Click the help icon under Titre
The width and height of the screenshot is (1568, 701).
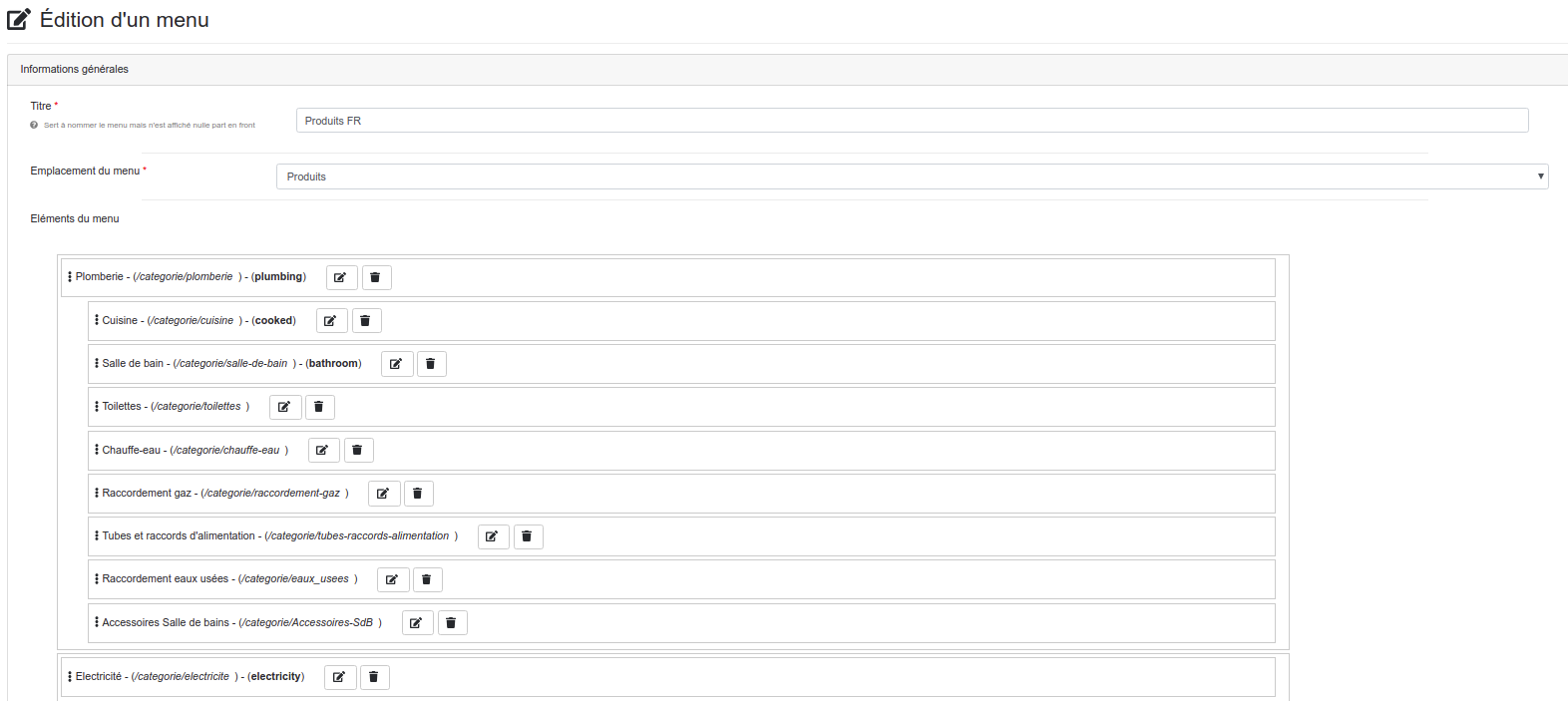[x=34, y=126]
